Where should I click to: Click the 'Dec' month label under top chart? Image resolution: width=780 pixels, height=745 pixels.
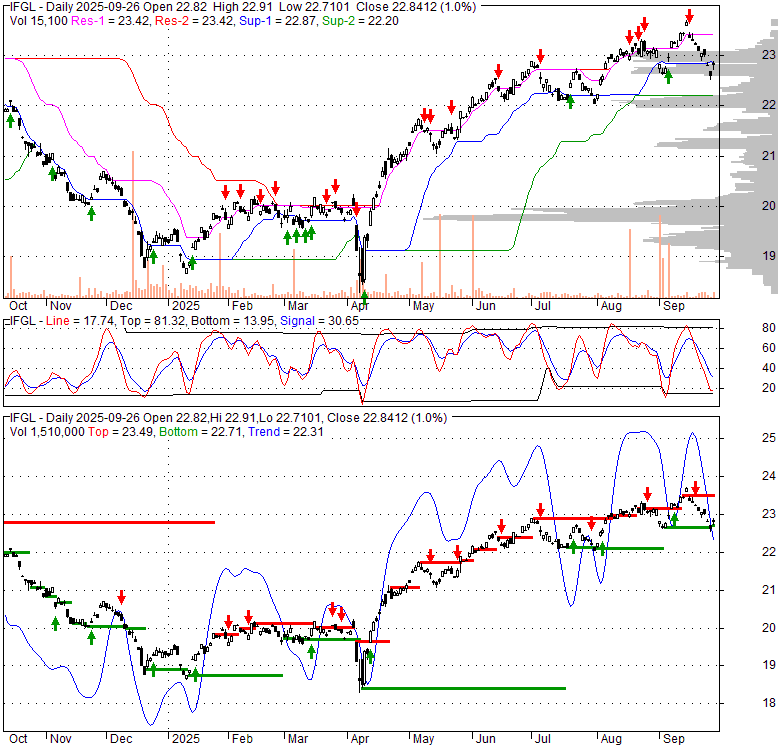click(121, 306)
